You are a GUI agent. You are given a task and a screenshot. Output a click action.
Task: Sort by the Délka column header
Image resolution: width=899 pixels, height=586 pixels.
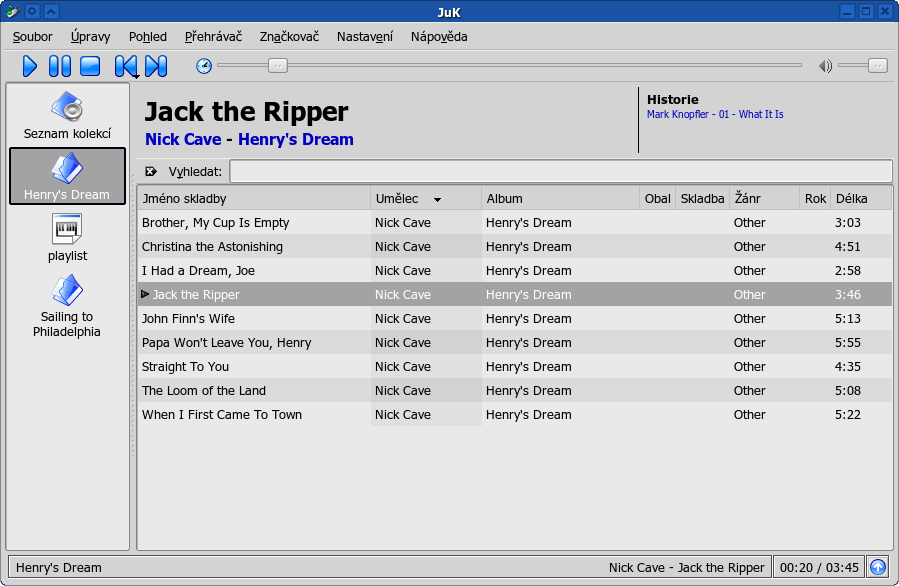coord(861,198)
